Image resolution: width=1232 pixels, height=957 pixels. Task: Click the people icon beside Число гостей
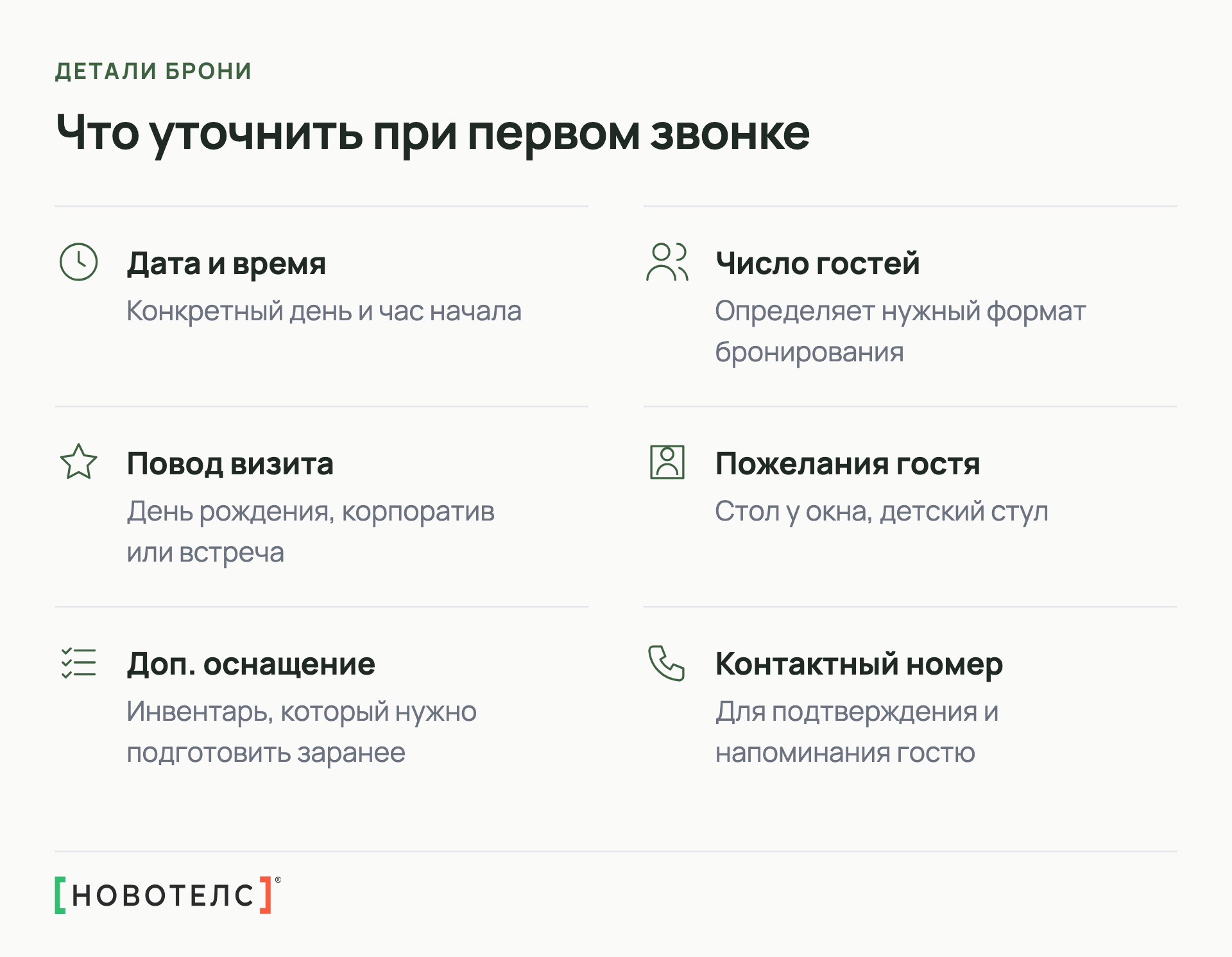[x=667, y=262]
